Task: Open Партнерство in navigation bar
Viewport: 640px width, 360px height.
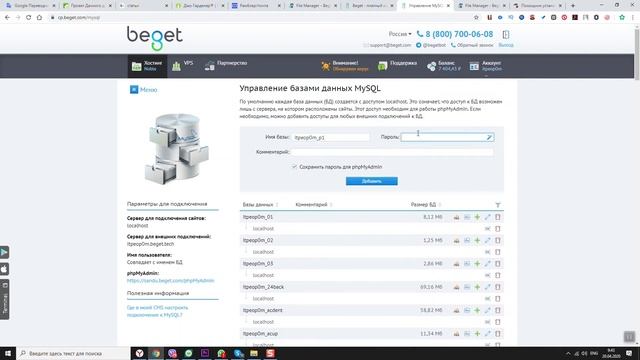Action: 226,66
